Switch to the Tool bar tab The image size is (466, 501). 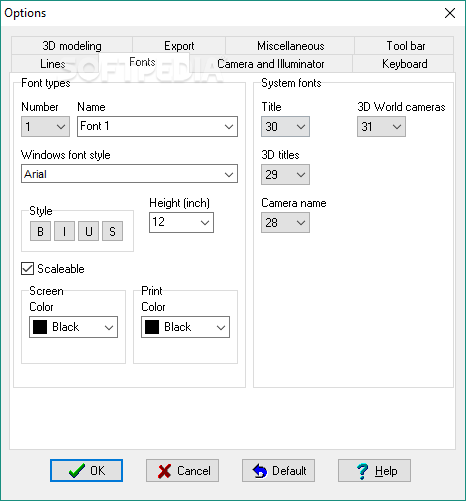coord(405,46)
